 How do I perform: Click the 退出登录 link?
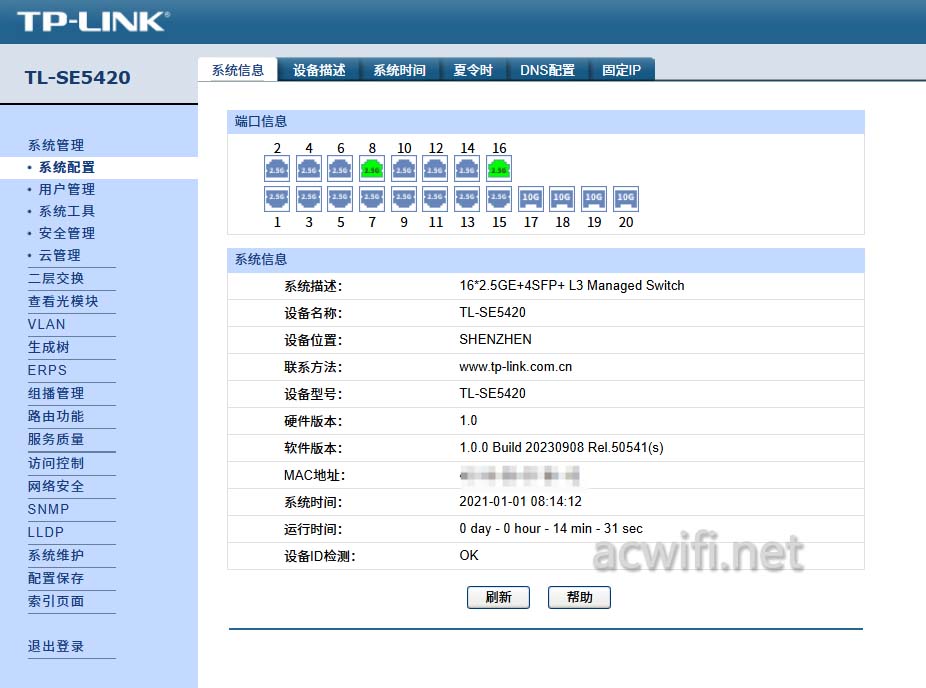56,646
